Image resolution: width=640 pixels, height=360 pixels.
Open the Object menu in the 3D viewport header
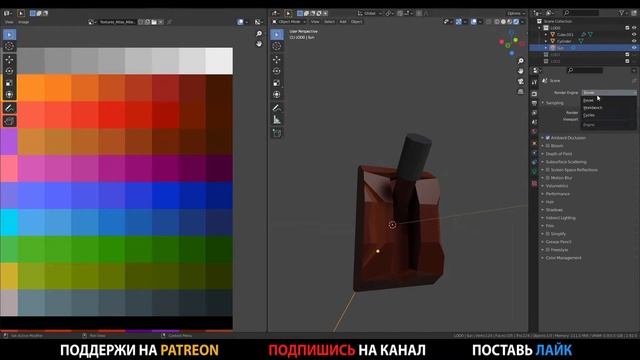click(x=356, y=22)
